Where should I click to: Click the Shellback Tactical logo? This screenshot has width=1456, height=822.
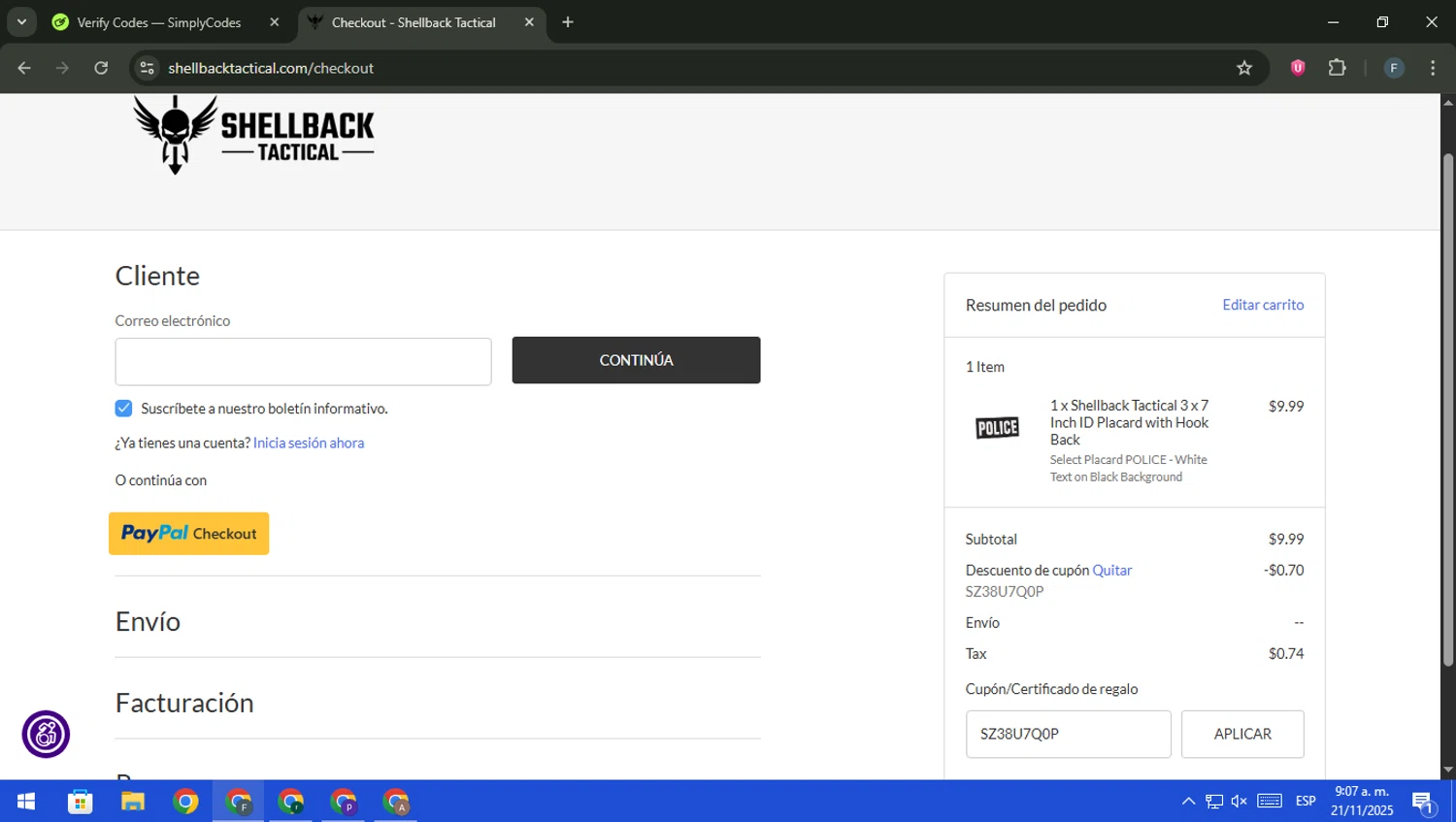coord(253,135)
